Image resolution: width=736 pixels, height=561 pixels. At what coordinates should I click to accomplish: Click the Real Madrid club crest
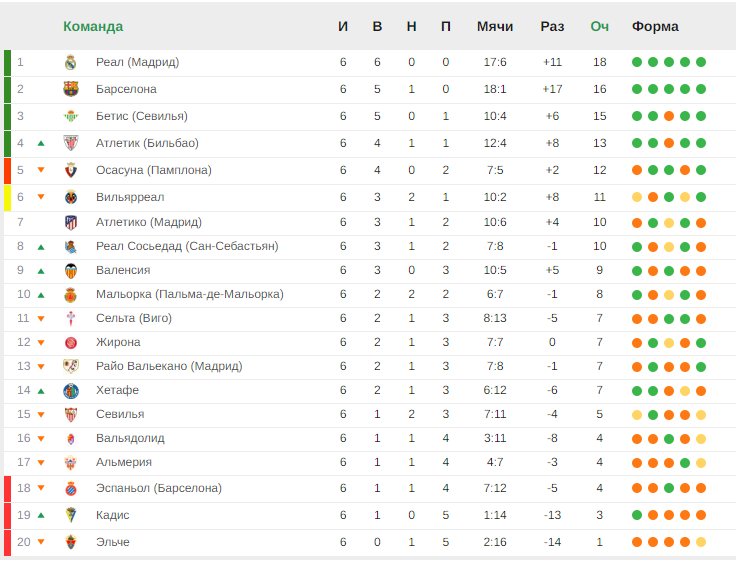coord(70,62)
